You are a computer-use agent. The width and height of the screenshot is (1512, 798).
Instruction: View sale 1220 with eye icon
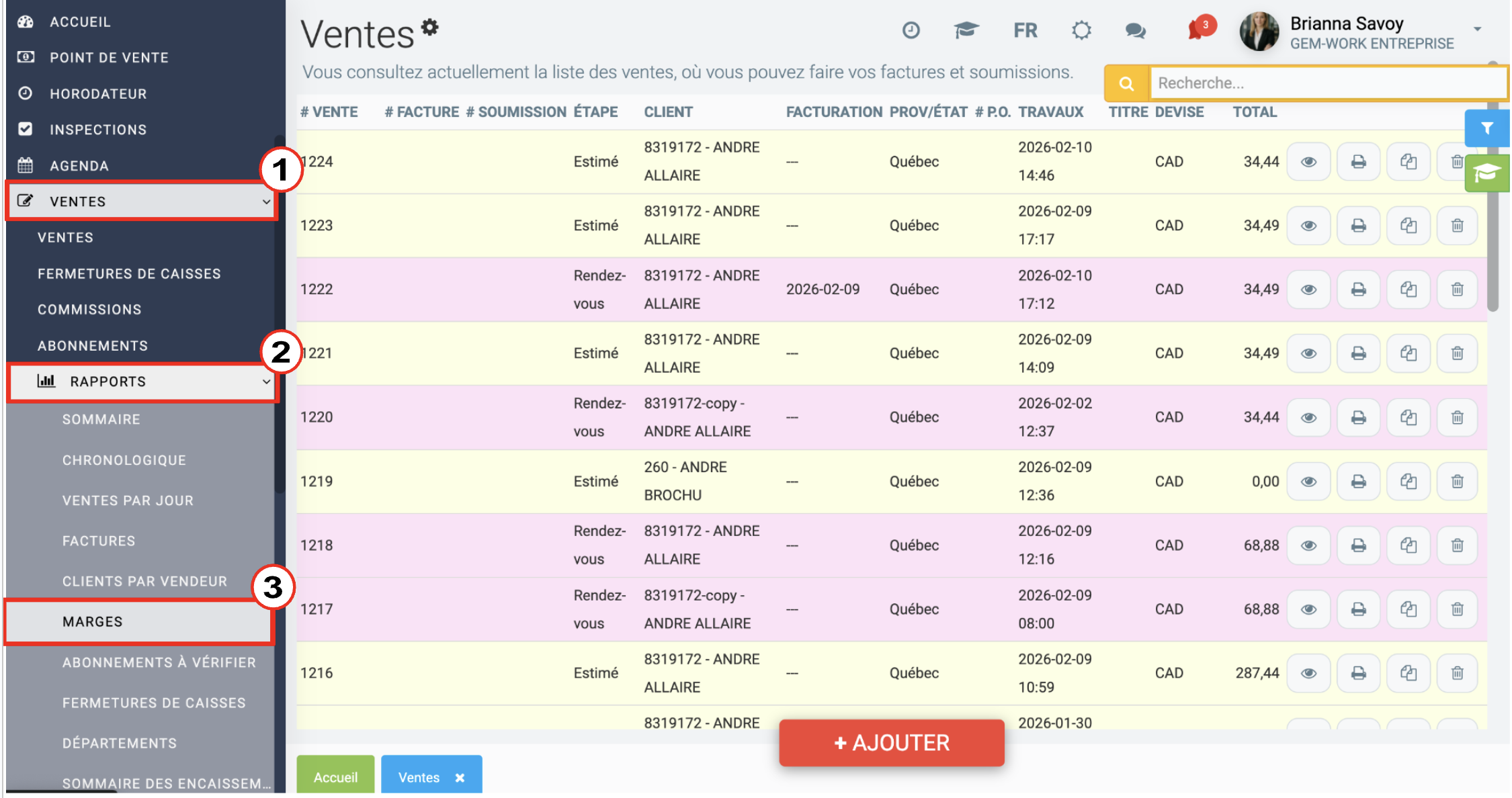pyautogui.click(x=1308, y=418)
